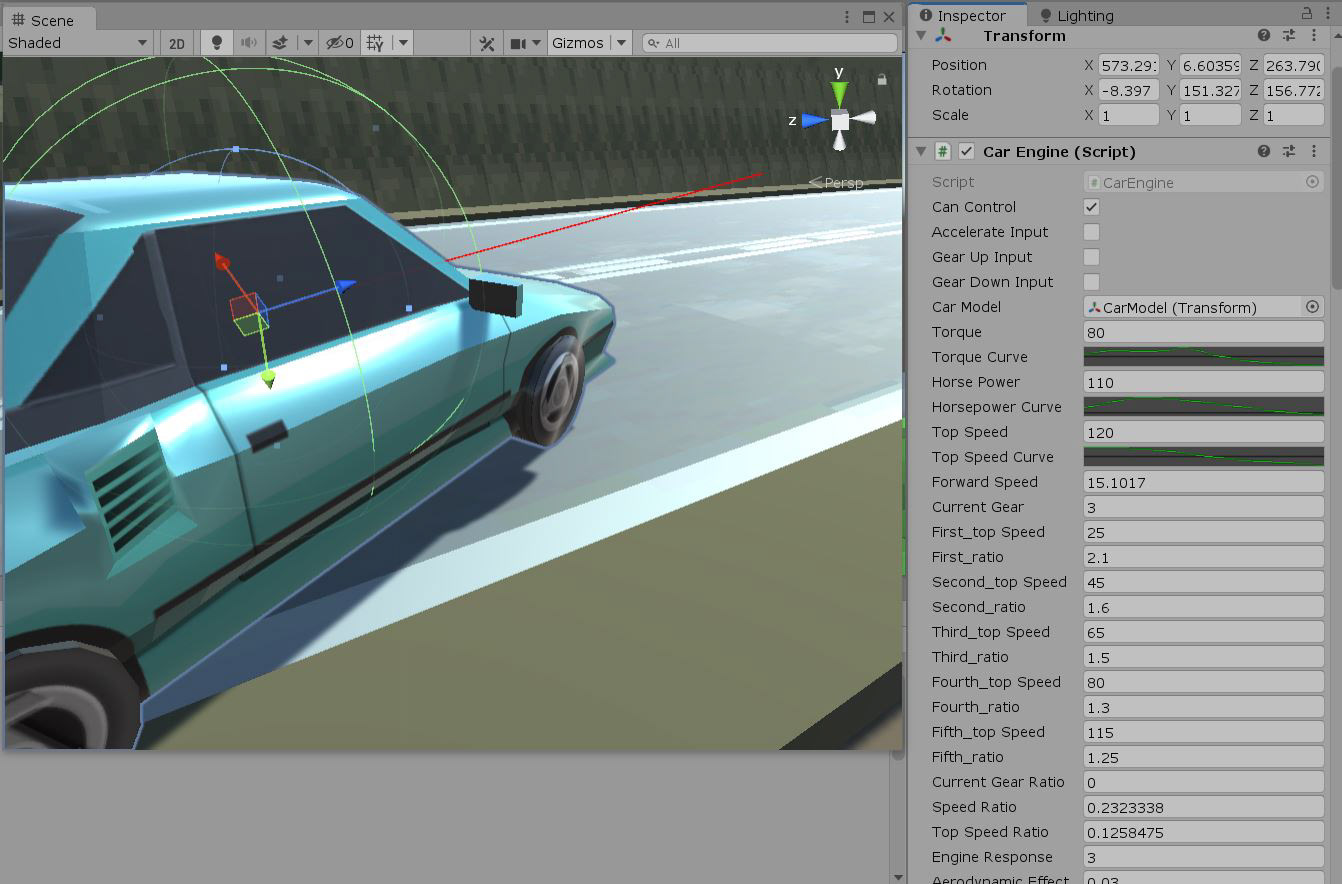Lock the Inspector panel with padlock icon
Image resolution: width=1342 pixels, height=884 pixels.
1308,13
